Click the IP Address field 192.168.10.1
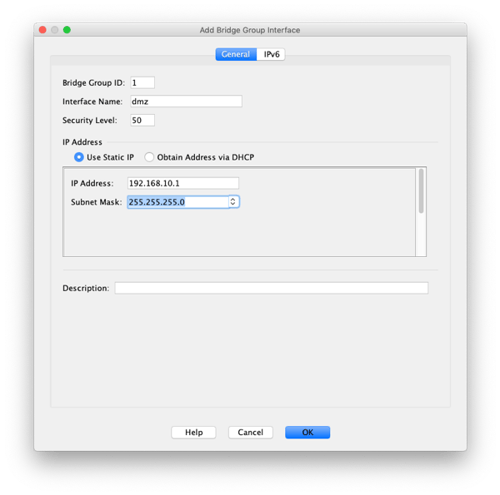This screenshot has height=495, width=500. 183,183
